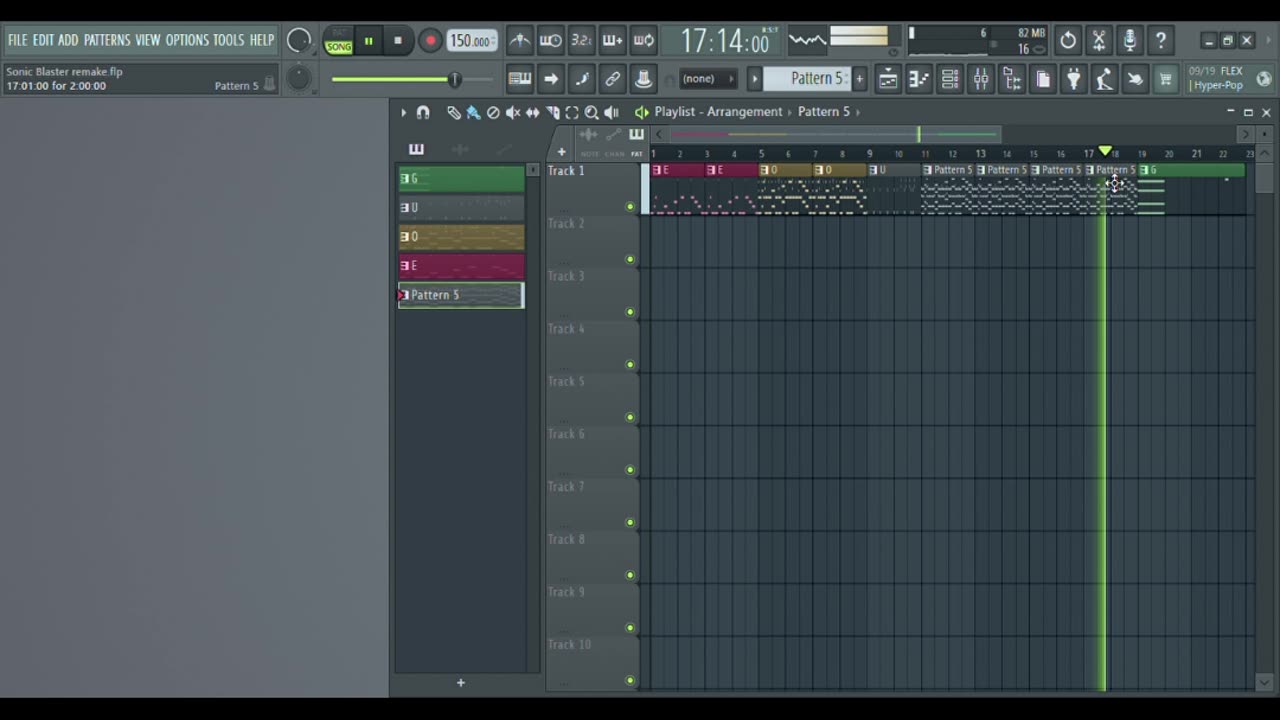Select the Draw pencil tool in Playlist
The width and height of the screenshot is (1280, 720).
tap(454, 113)
